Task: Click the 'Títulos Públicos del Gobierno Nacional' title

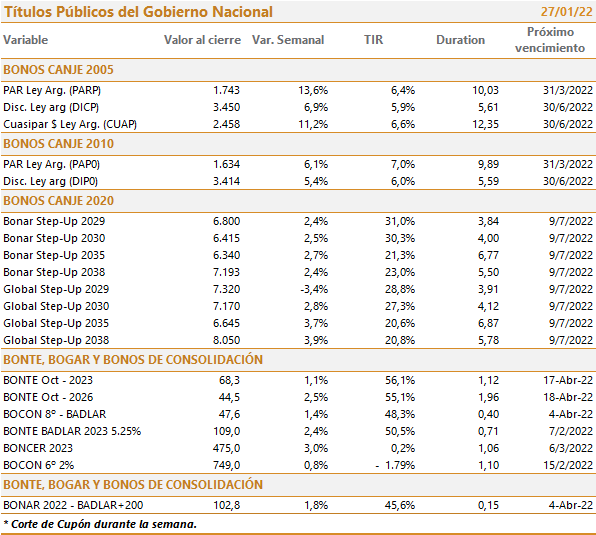Action: click(138, 12)
